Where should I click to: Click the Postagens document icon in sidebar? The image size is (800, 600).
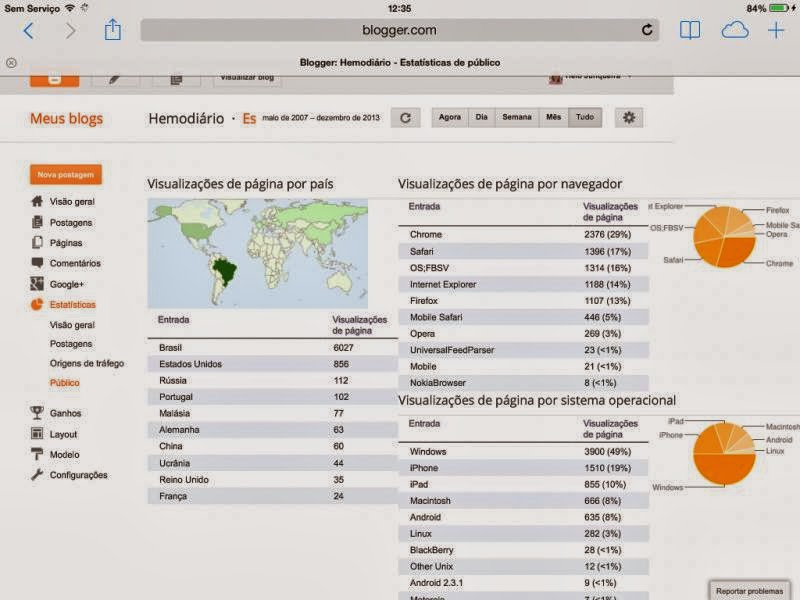tap(37, 222)
